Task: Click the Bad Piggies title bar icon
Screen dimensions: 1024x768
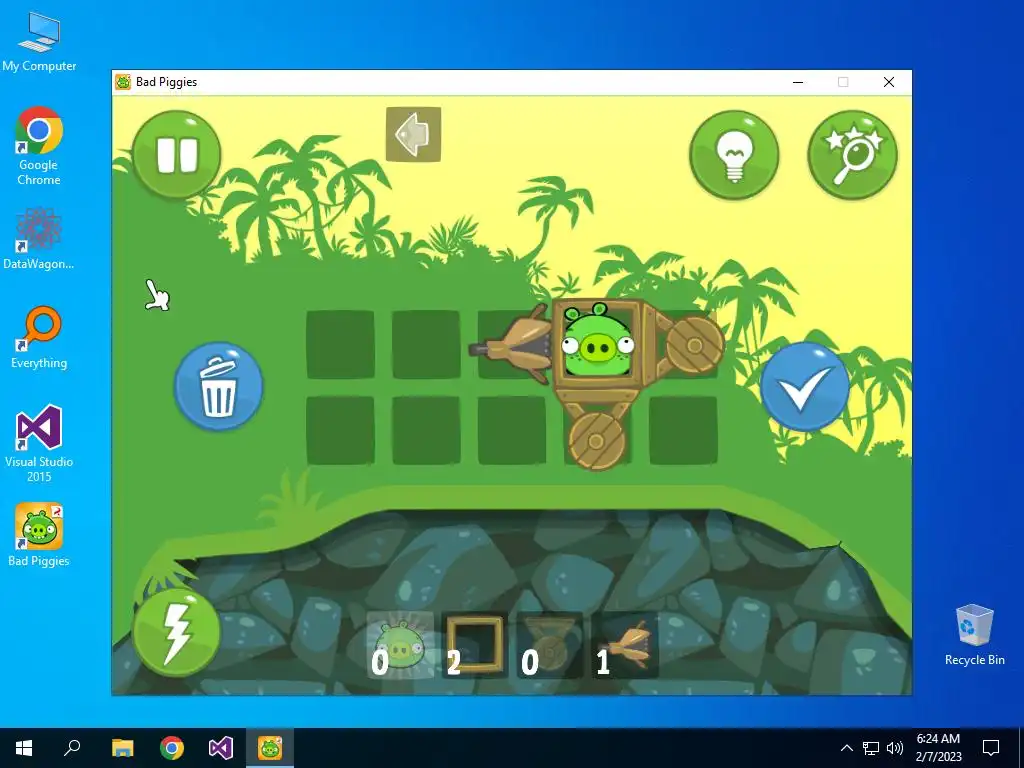Action: [x=123, y=82]
